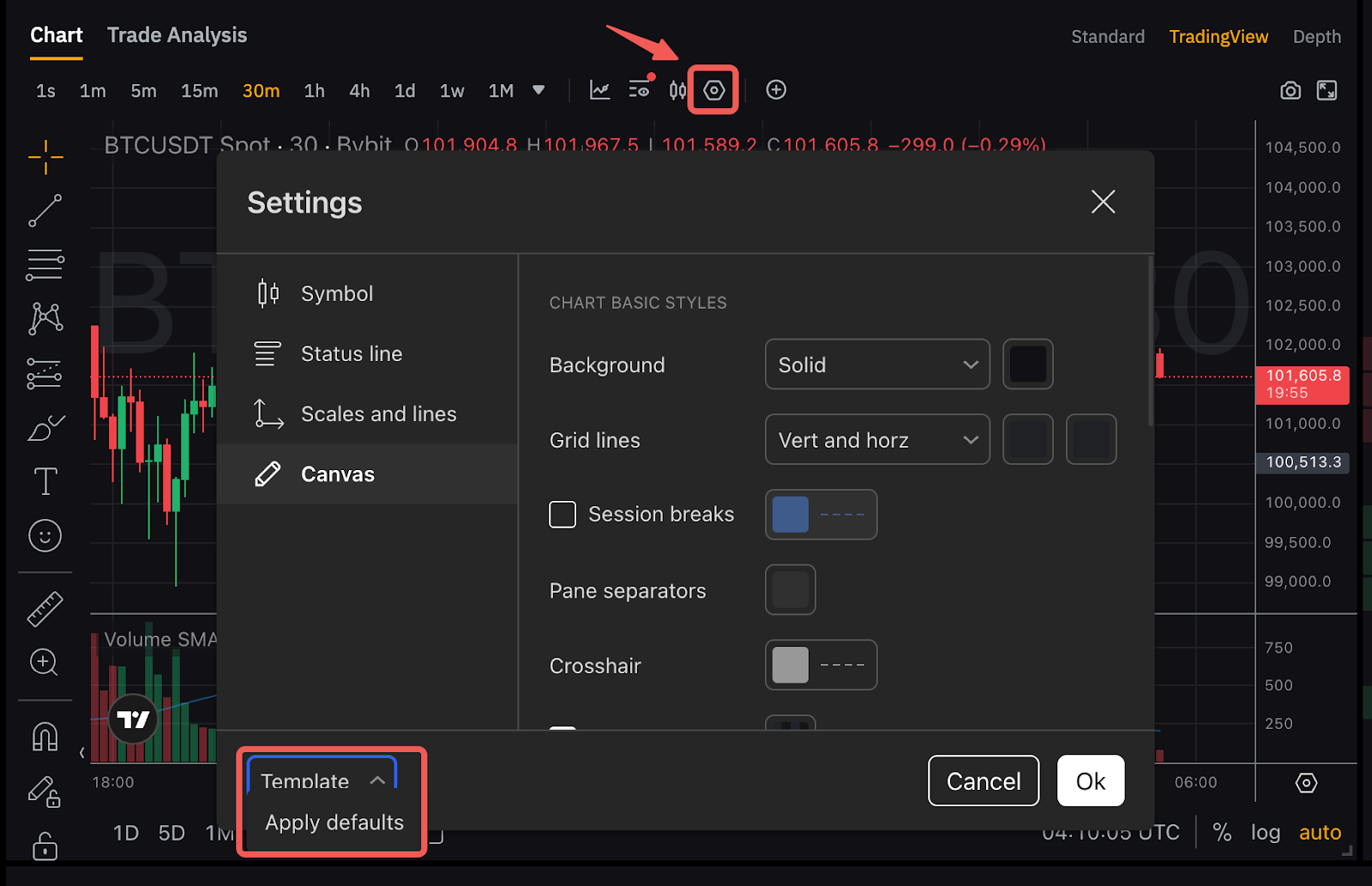Open the Background style dropdown

point(876,365)
